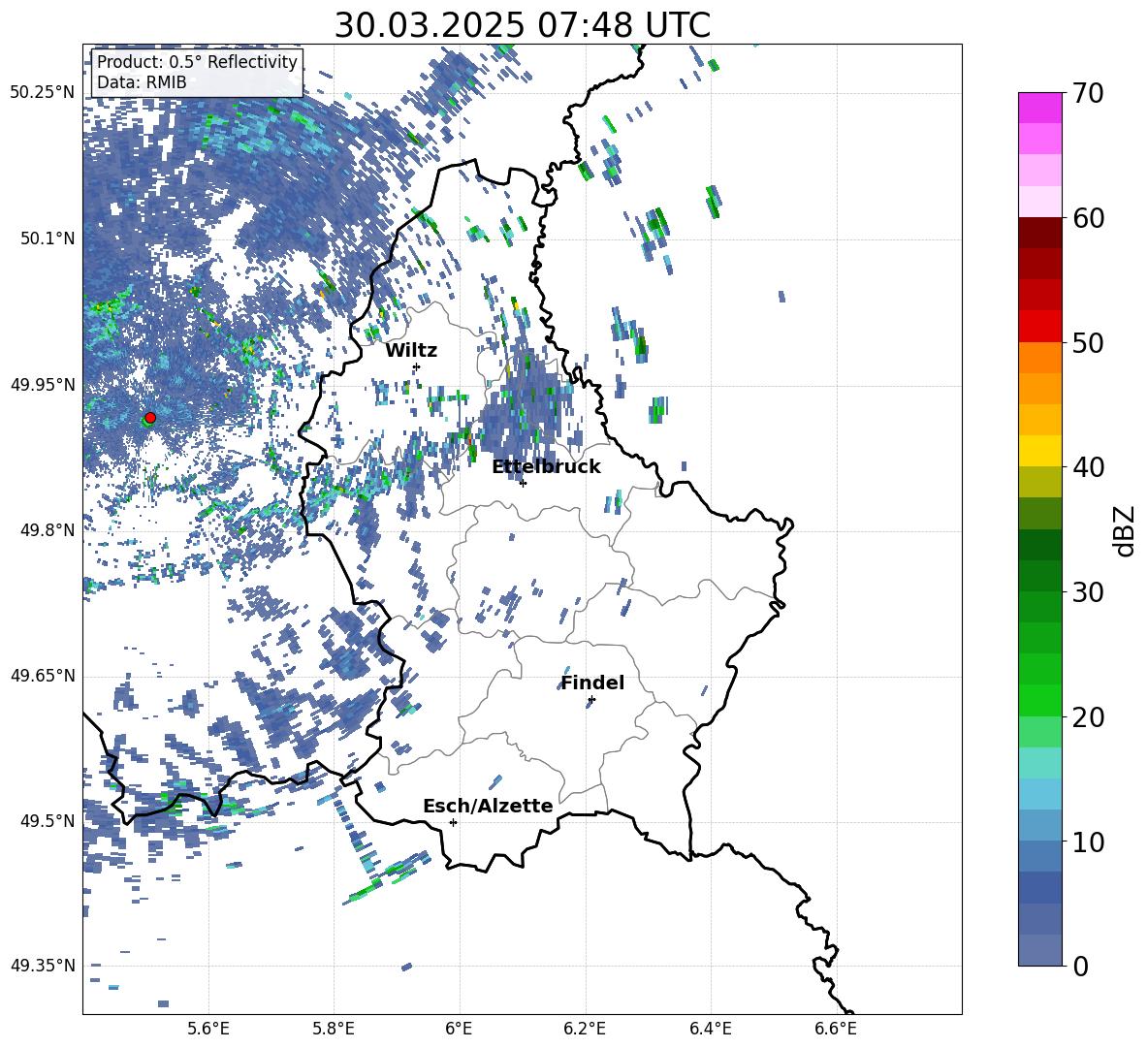The height and width of the screenshot is (1048, 1148).
Task: Click the colorbar label 30
Action: pos(1088,592)
